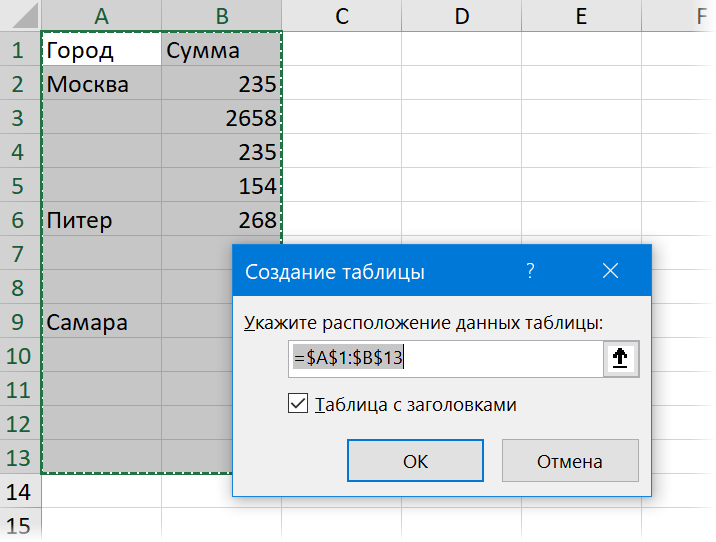The height and width of the screenshot is (542, 716).
Task: Click the table range input field
Action: (x=446, y=358)
